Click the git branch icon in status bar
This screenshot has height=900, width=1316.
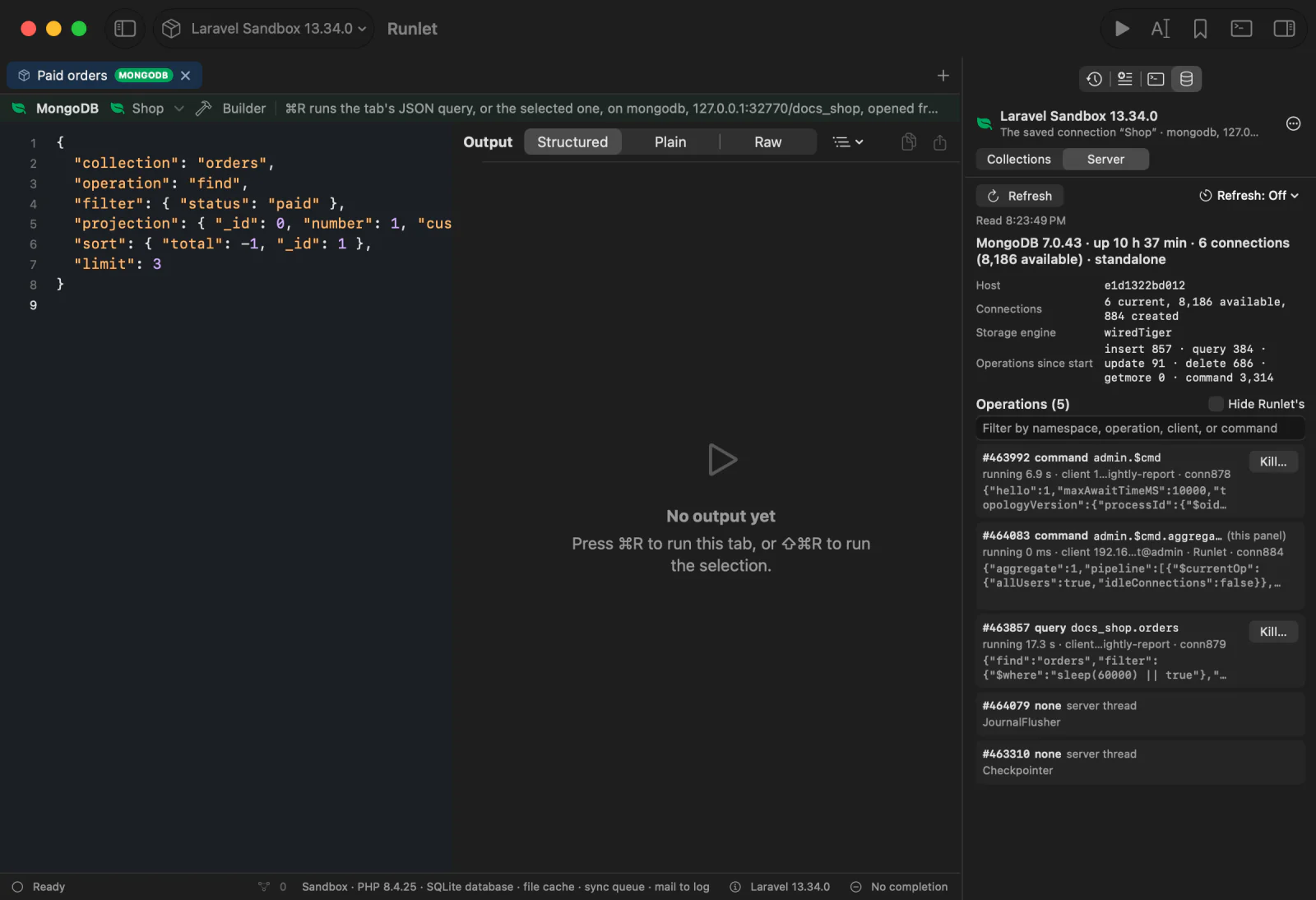(264, 887)
